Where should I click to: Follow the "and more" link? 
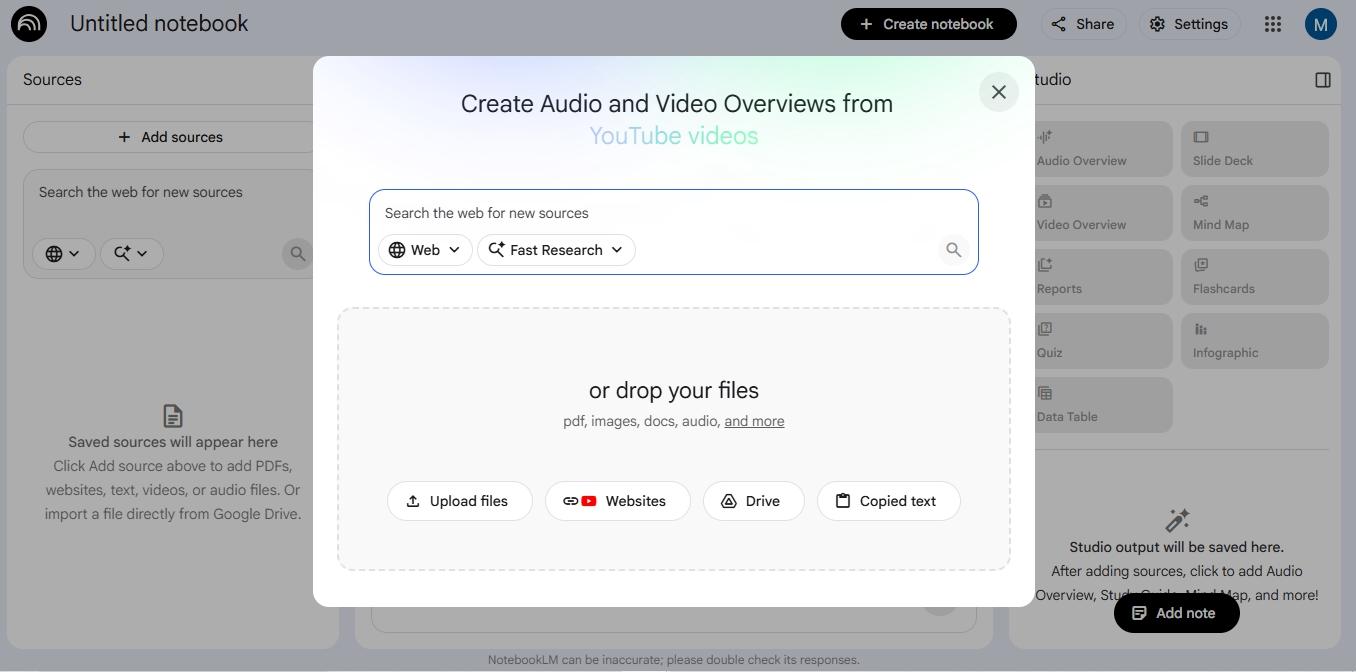[754, 421]
